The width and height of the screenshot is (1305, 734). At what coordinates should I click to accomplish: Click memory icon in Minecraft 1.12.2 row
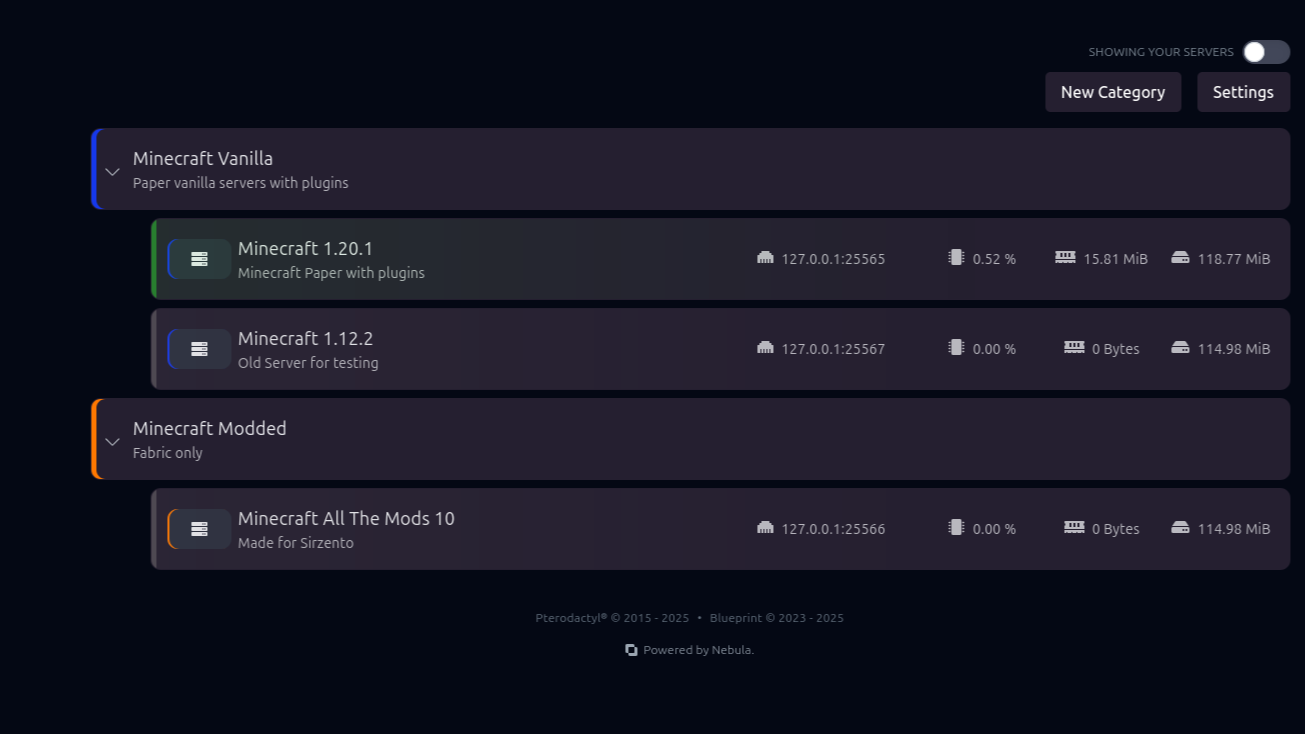click(x=1074, y=348)
